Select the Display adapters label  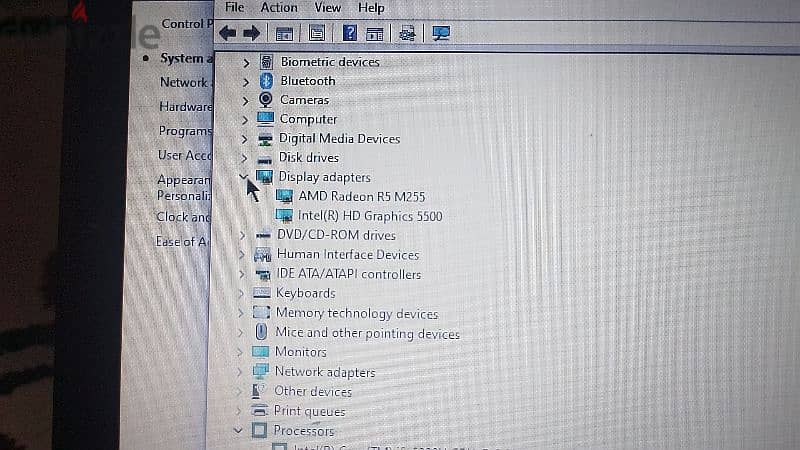[x=324, y=177]
